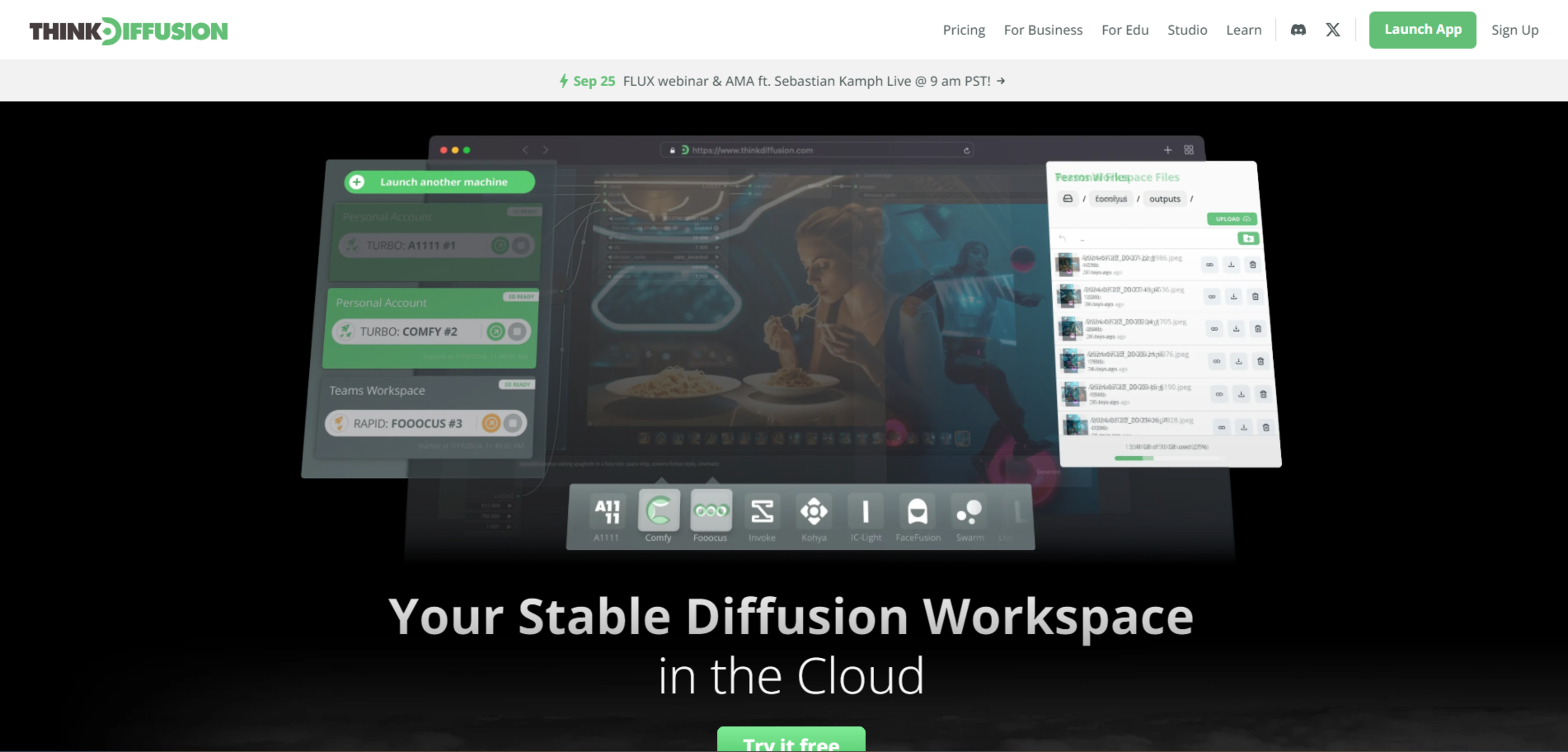Click the Try it free button
Image resolution: width=1568 pixels, height=752 pixels.
tap(791, 739)
